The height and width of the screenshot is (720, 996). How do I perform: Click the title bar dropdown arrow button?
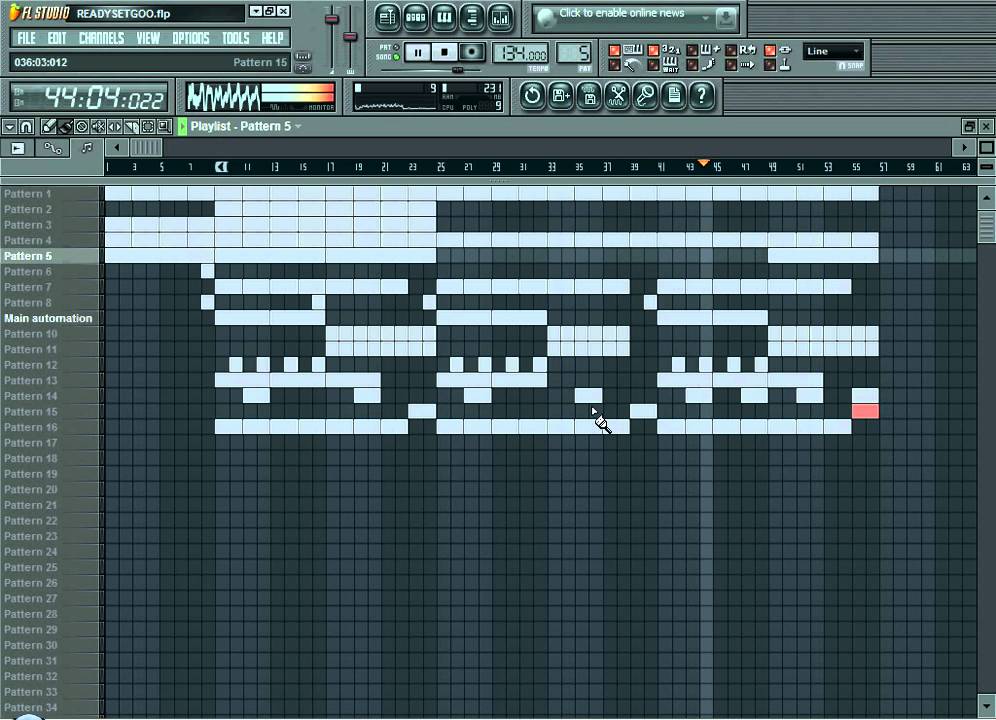[255, 11]
